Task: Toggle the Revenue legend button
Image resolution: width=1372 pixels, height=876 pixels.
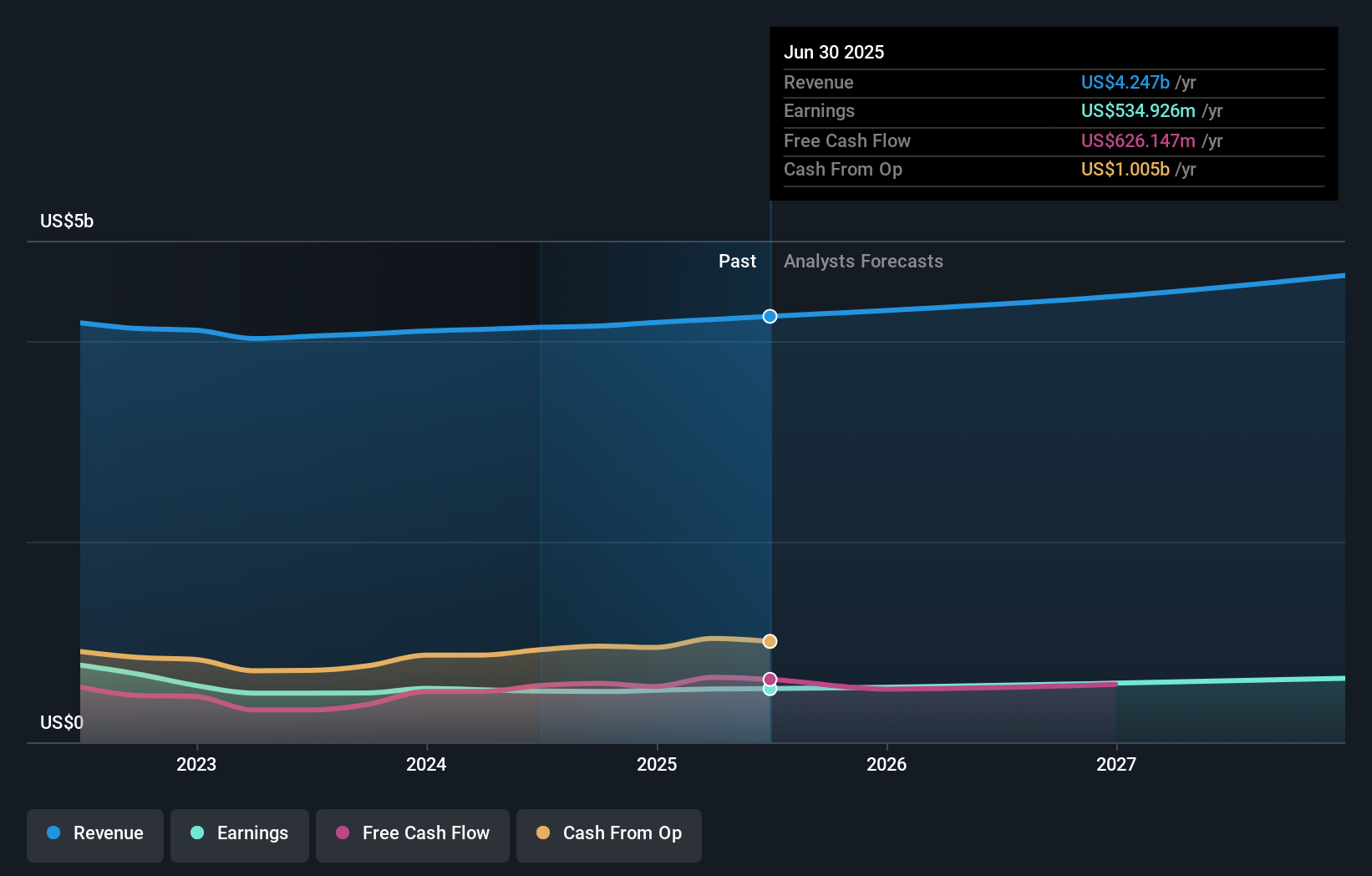Action: (x=95, y=835)
